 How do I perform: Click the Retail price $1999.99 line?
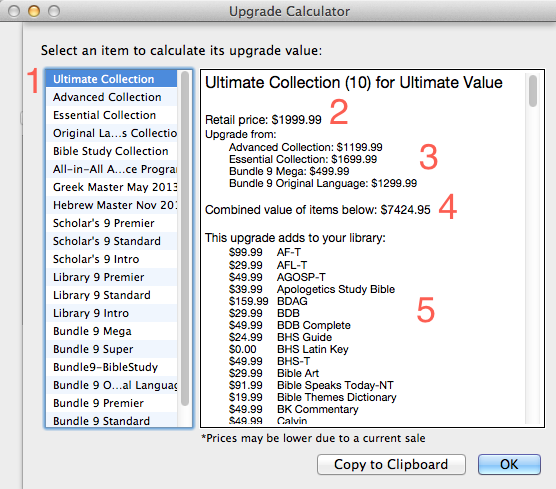tap(263, 120)
